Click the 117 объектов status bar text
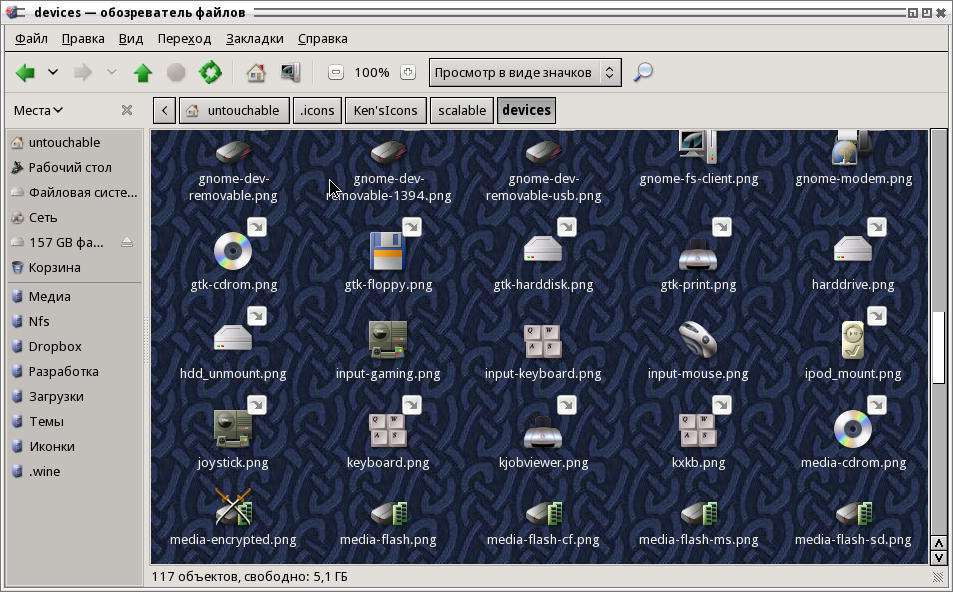 coord(249,576)
